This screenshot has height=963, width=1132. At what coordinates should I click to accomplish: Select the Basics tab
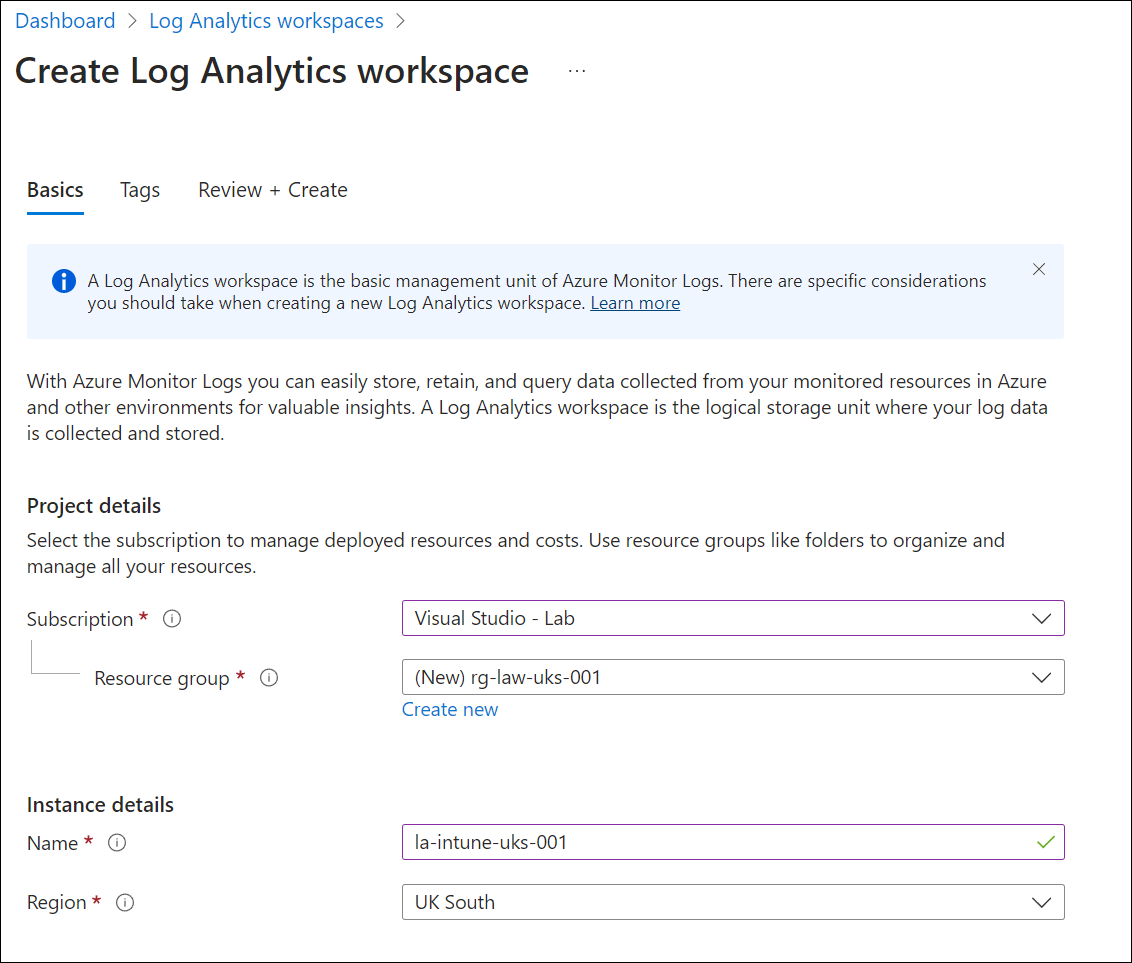pyautogui.click(x=55, y=190)
